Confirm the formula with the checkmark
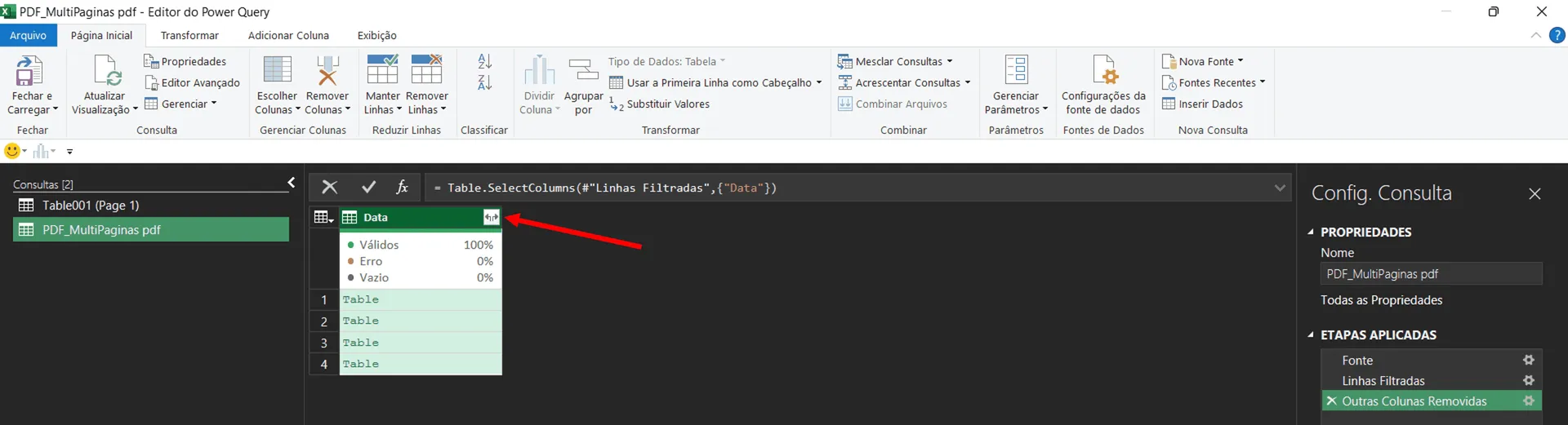1568x425 pixels. 368,187
